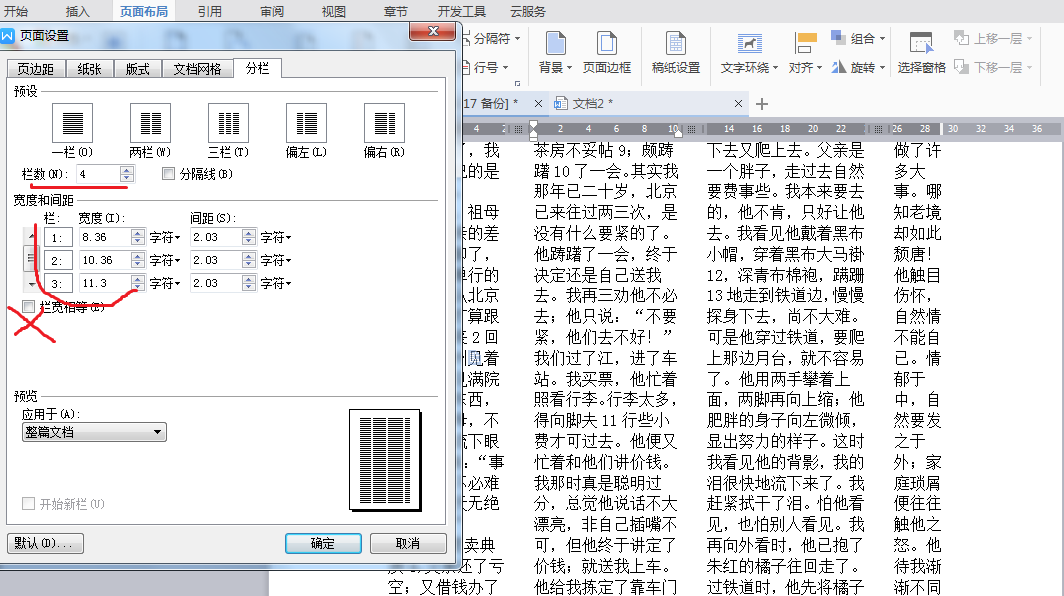Open the 背景 background icon in ribbon

pos(556,43)
